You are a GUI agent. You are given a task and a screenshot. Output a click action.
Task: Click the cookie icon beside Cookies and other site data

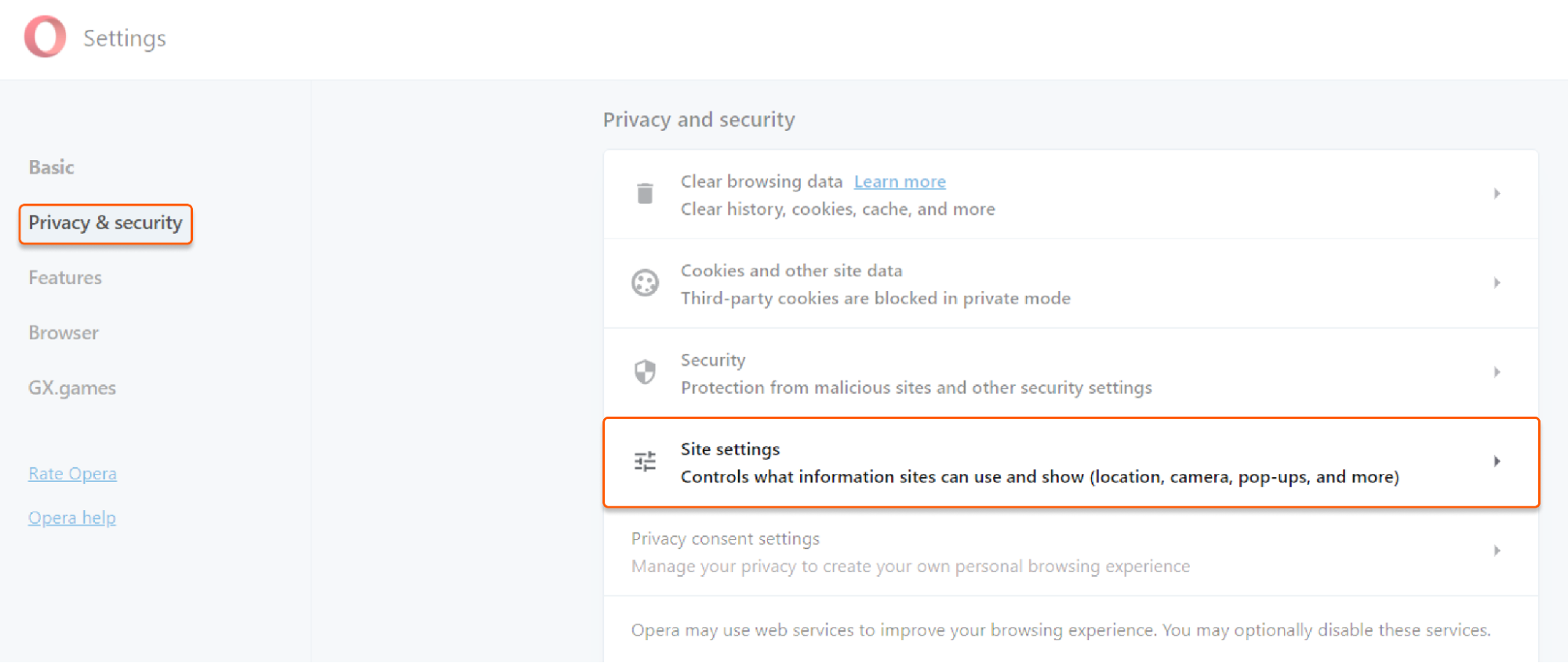[644, 283]
